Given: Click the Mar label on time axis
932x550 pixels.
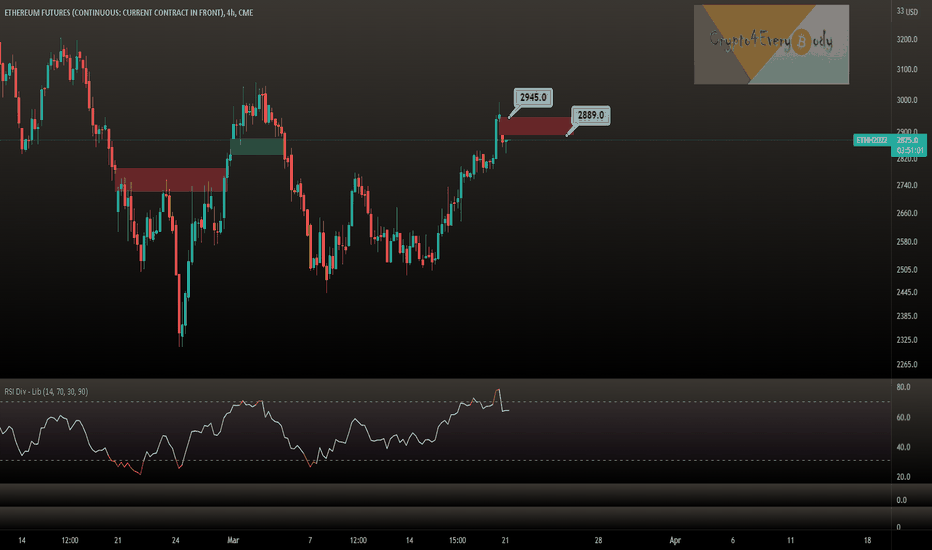Looking at the screenshot, I should pos(233,540).
